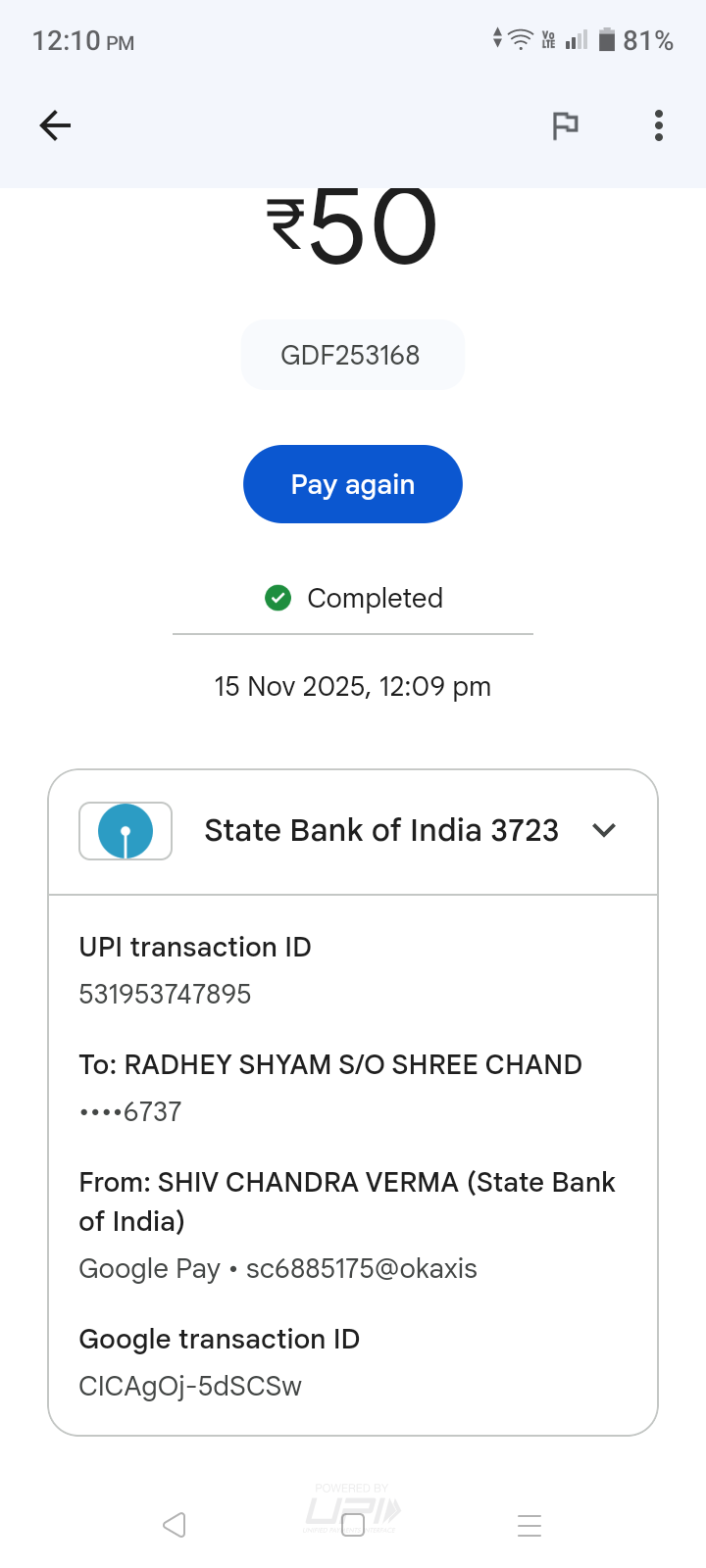Tap the back arrow icon
Viewport: 706px width, 1568px height.
tap(55, 125)
